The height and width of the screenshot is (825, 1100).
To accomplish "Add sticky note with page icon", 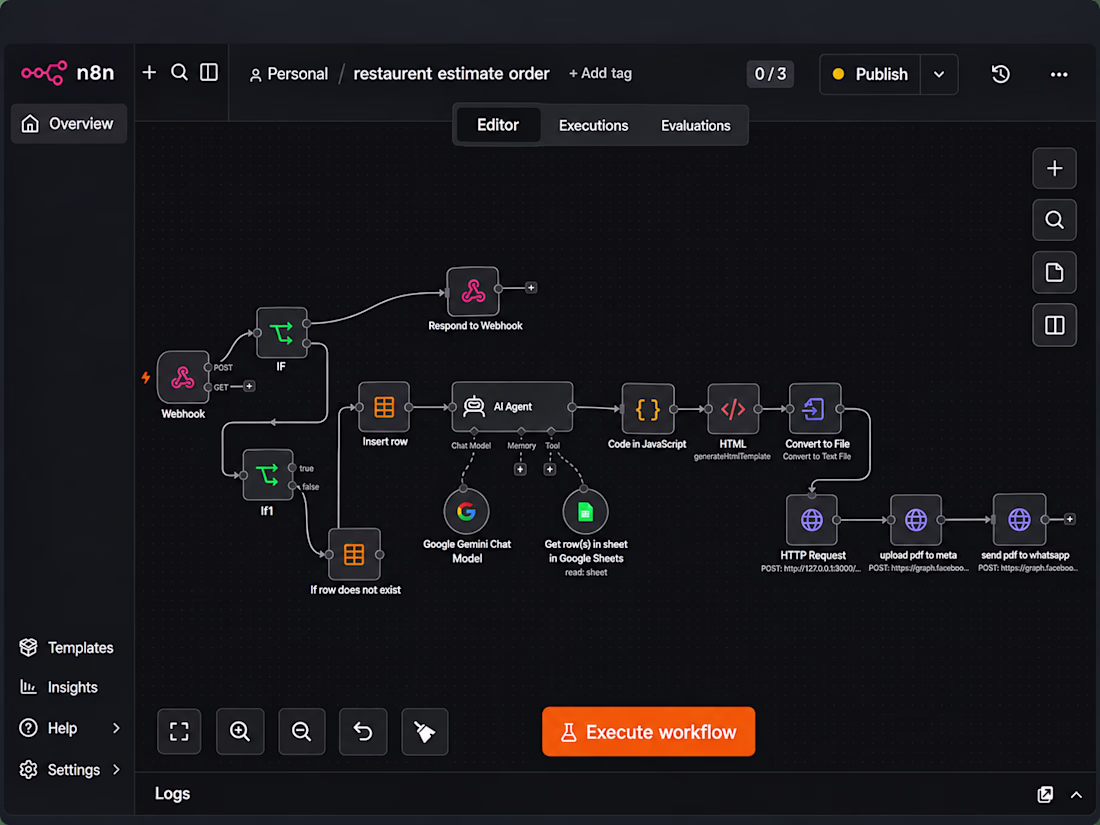I will coord(1054,272).
